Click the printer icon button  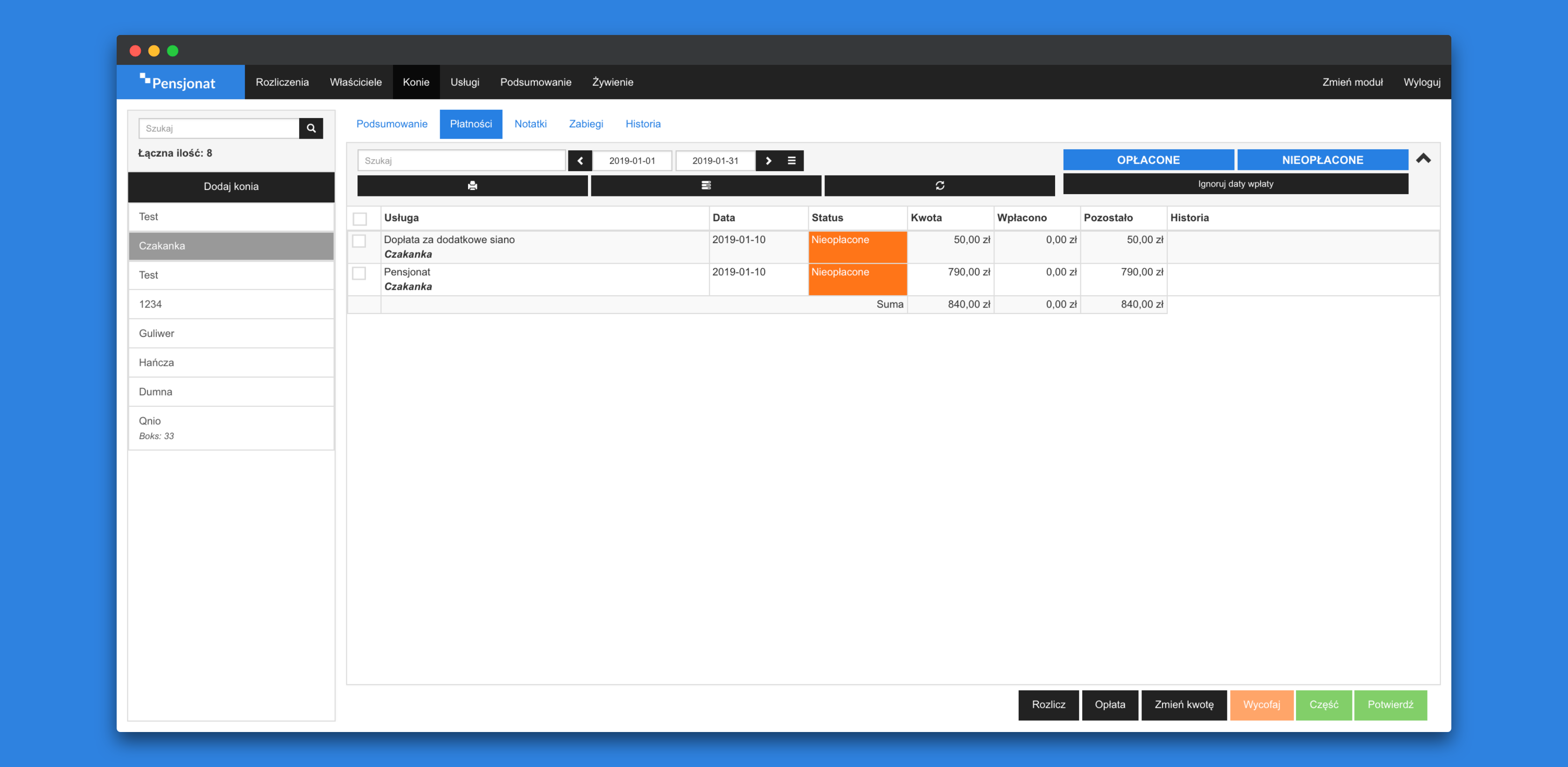pos(472,186)
